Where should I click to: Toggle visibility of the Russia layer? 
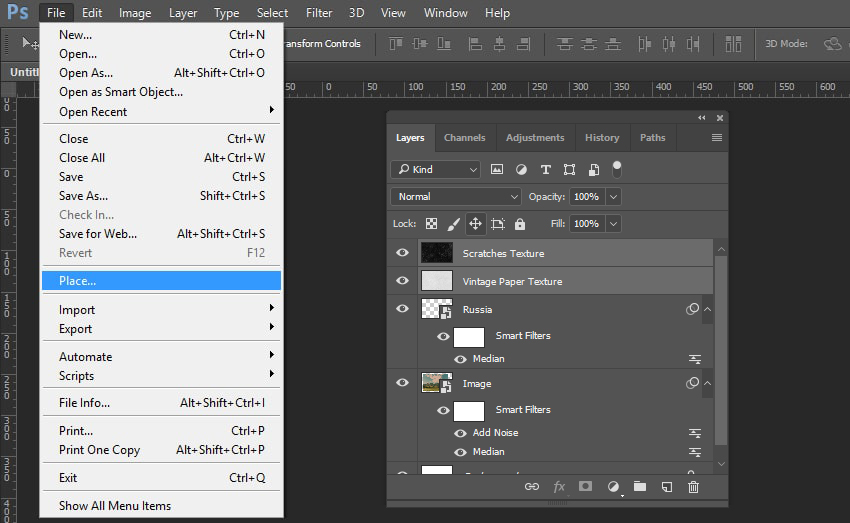click(402, 309)
